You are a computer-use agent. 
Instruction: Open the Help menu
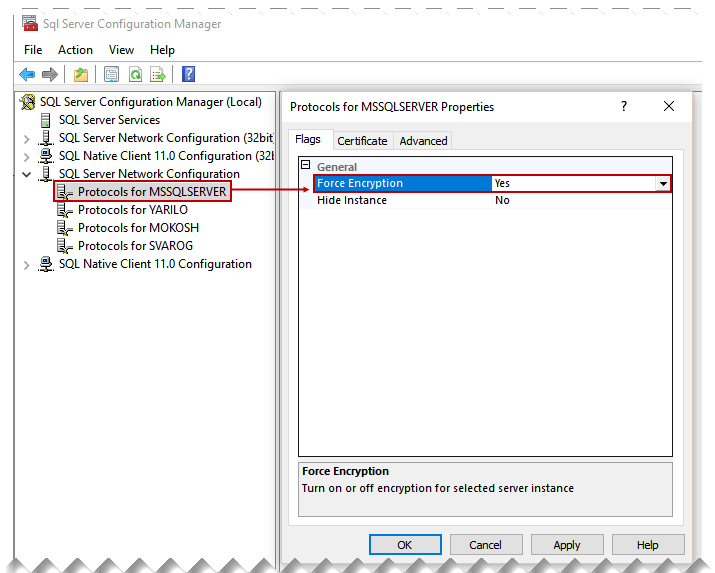(162, 50)
